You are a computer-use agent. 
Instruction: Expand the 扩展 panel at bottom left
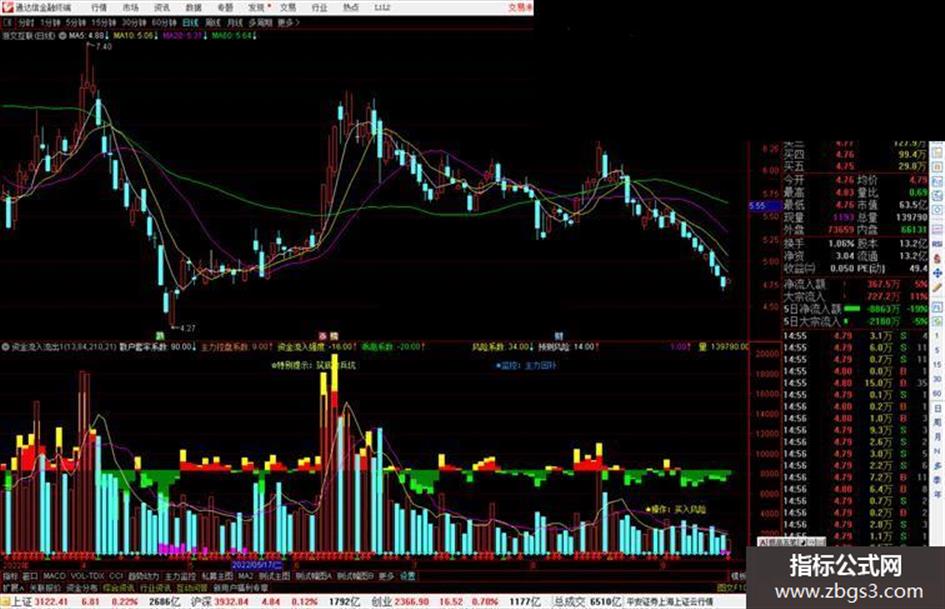(x=13, y=587)
